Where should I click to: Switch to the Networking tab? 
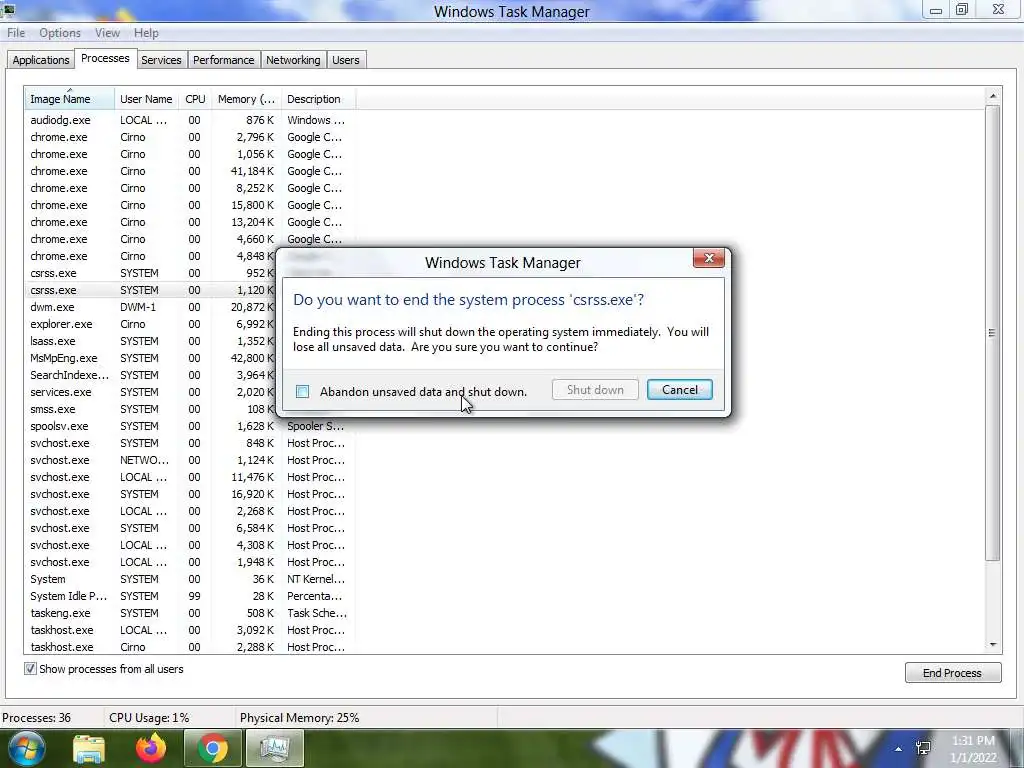tap(293, 60)
